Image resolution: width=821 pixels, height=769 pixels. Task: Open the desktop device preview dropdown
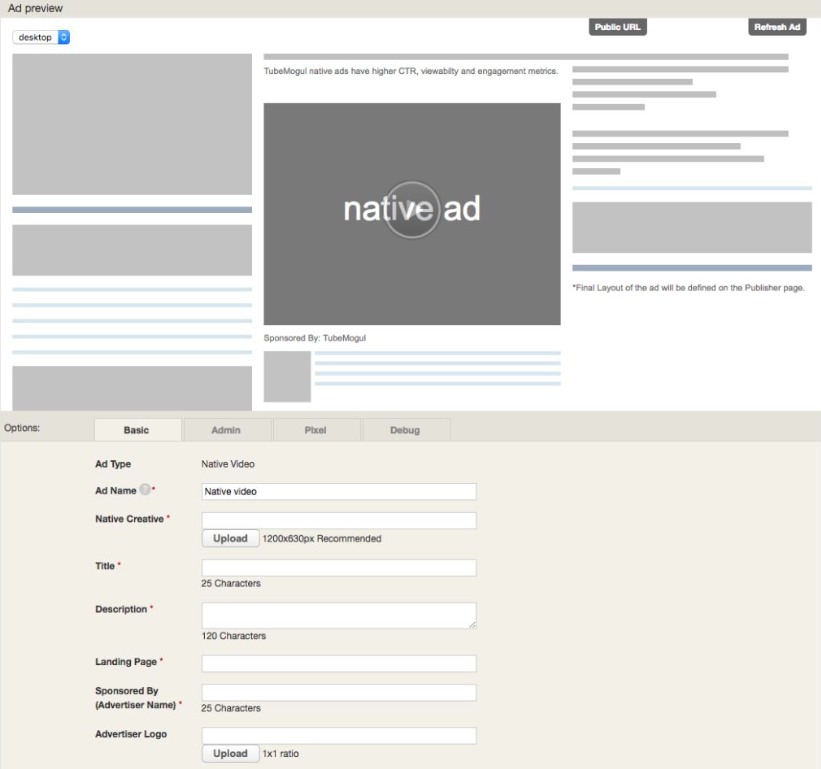pyautogui.click(x=41, y=37)
